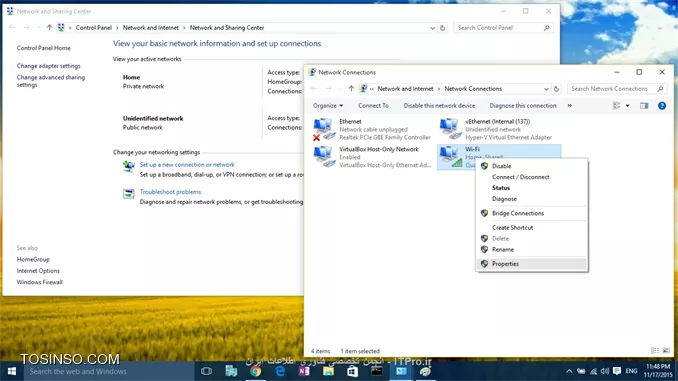Image resolution: width=678 pixels, height=381 pixels.
Task: Refresh the Network Connections address bar
Action: [x=556, y=89]
